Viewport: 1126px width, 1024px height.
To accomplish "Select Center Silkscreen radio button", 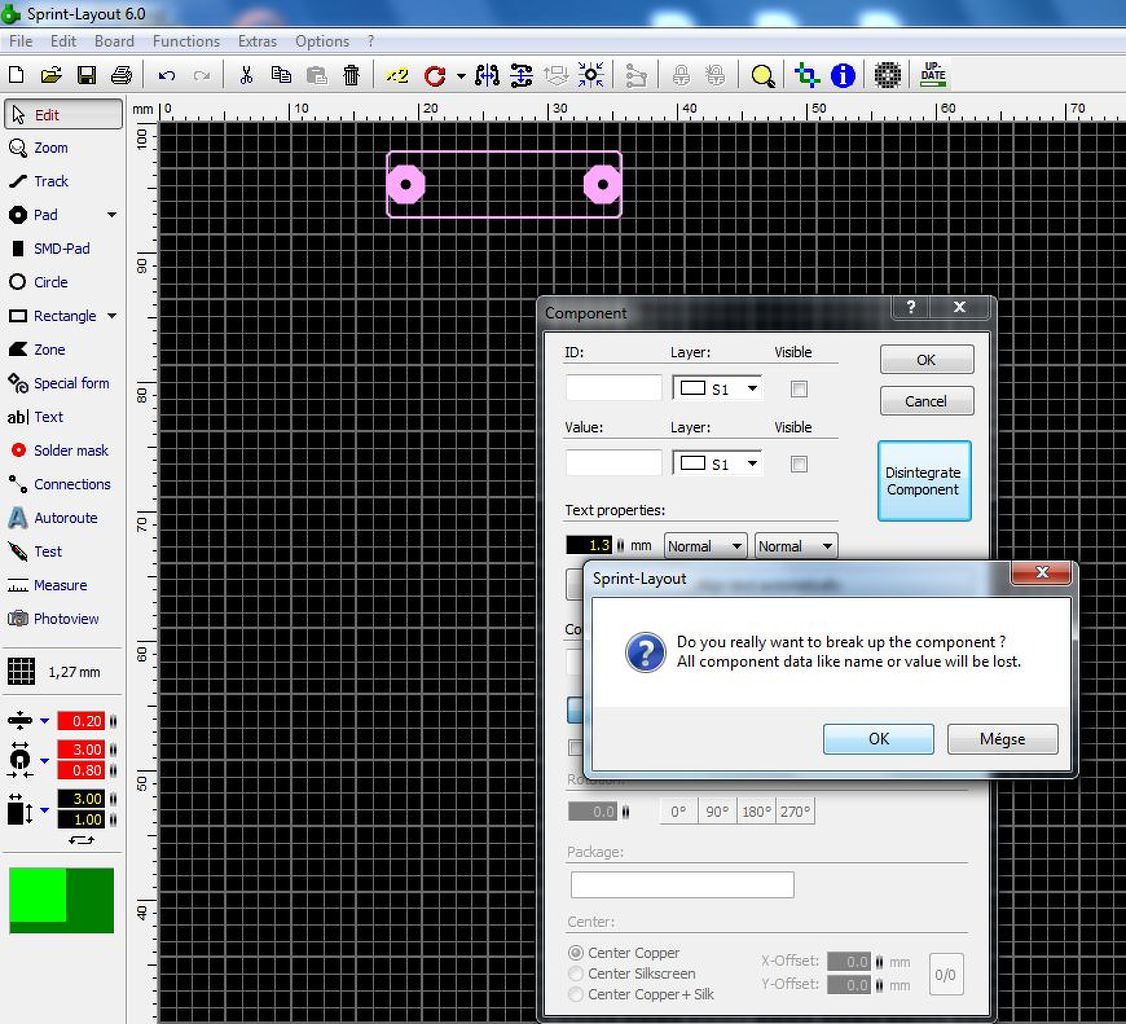I will coord(576,974).
